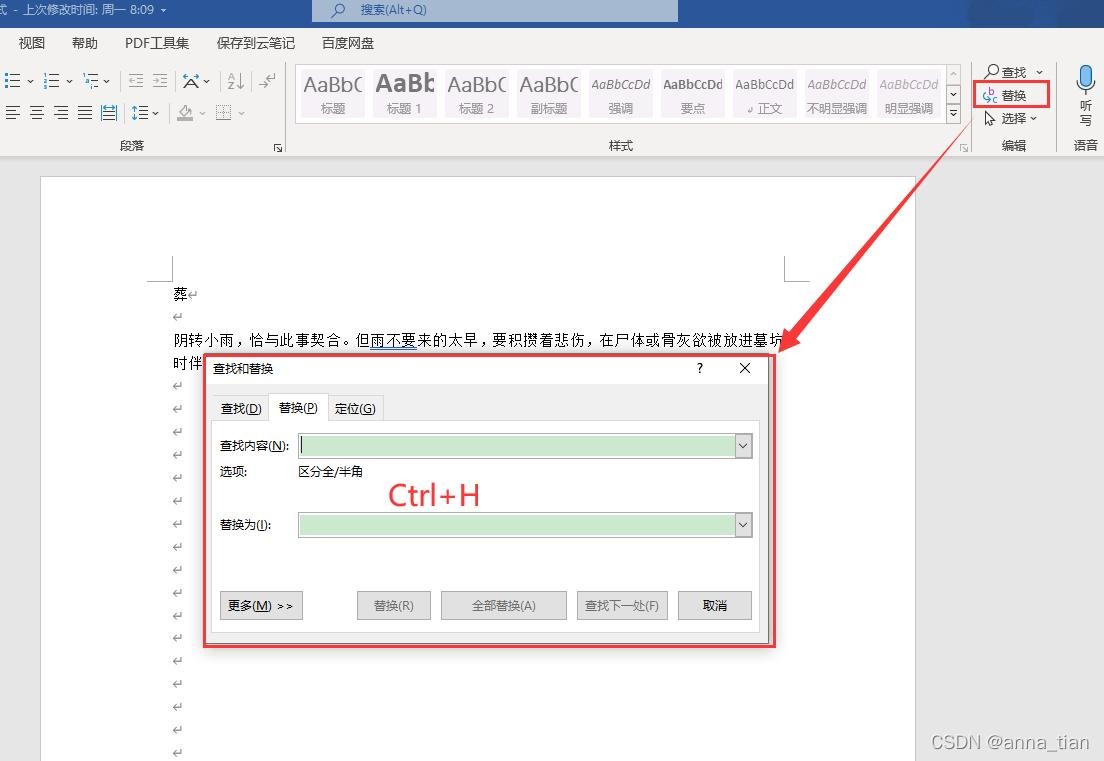Click the sort A-Z icon
The image size is (1104, 761).
tap(236, 81)
